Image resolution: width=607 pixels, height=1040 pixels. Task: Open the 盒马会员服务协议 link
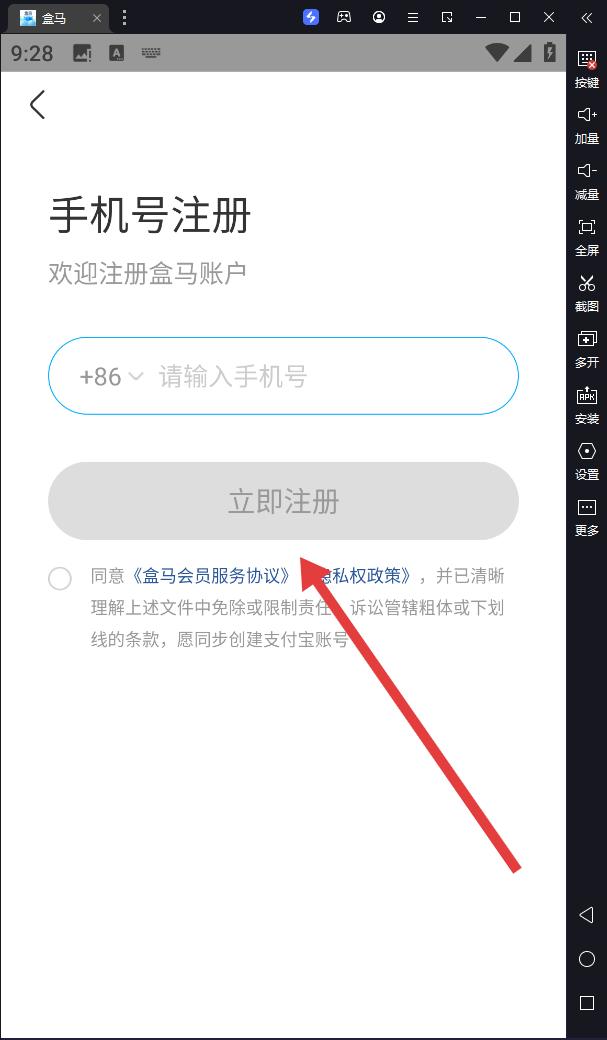coord(211,576)
